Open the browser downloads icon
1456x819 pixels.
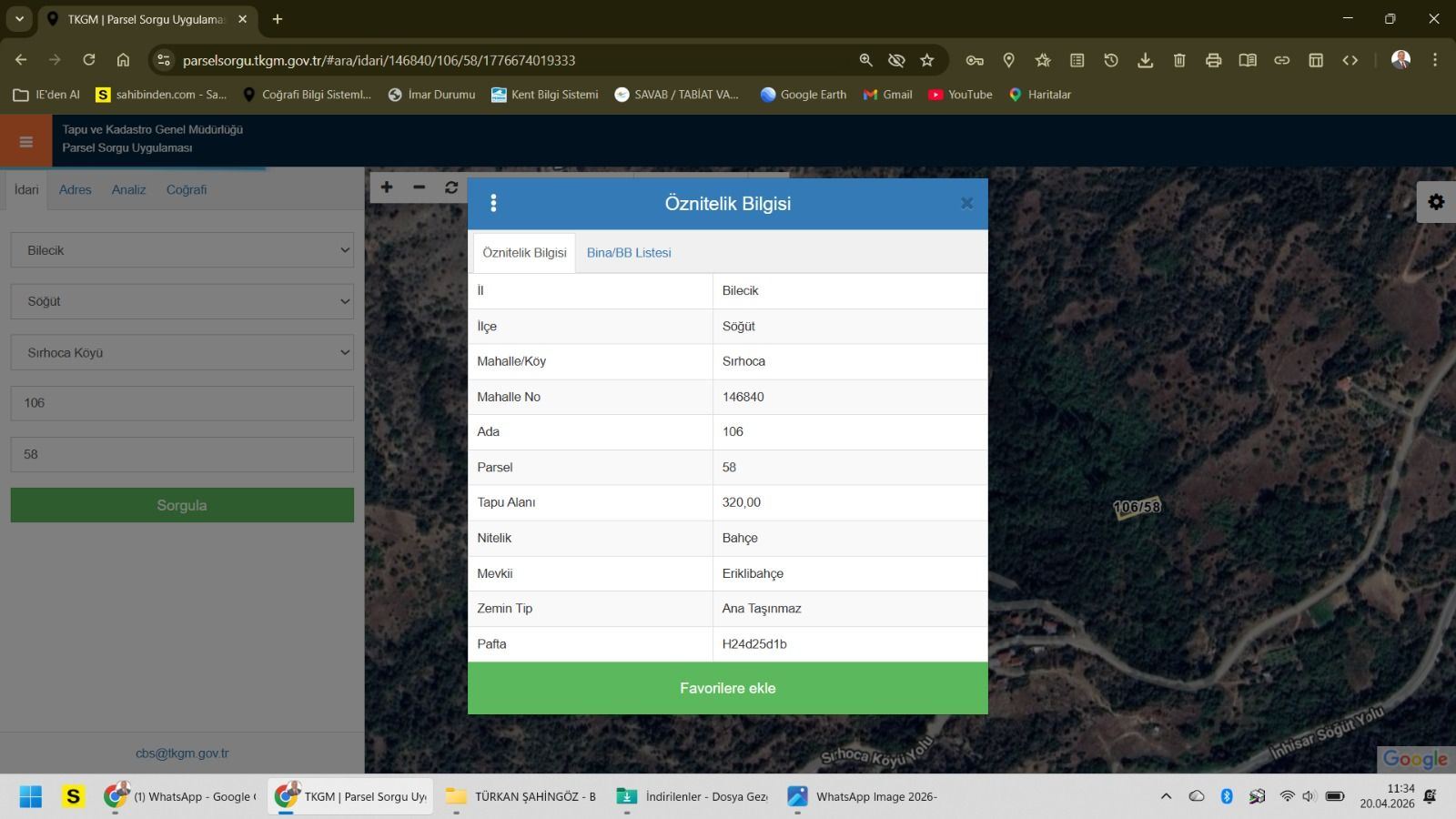(x=1145, y=60)
